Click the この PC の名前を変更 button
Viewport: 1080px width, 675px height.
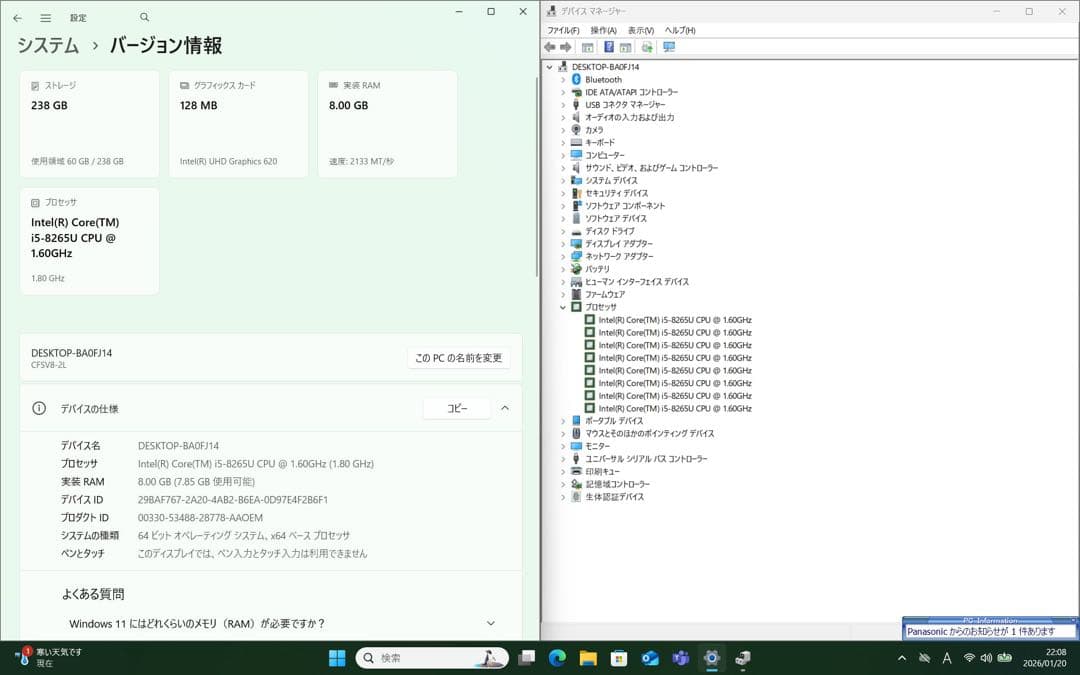458,359
